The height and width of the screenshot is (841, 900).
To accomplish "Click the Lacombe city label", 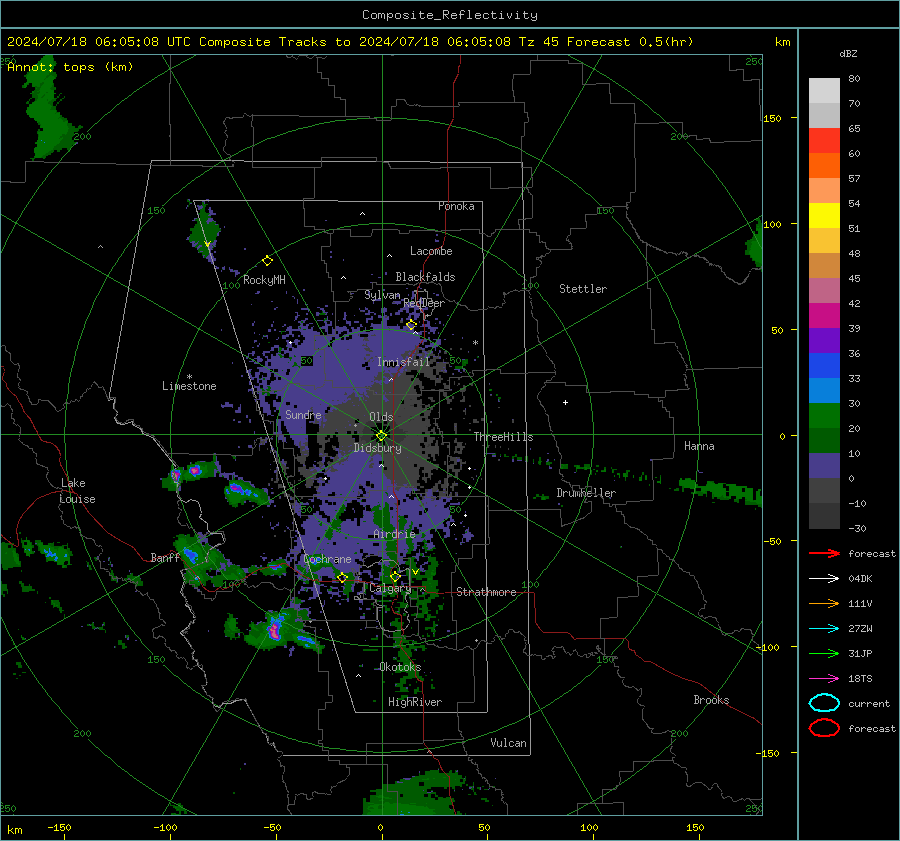I will (431, 251).
